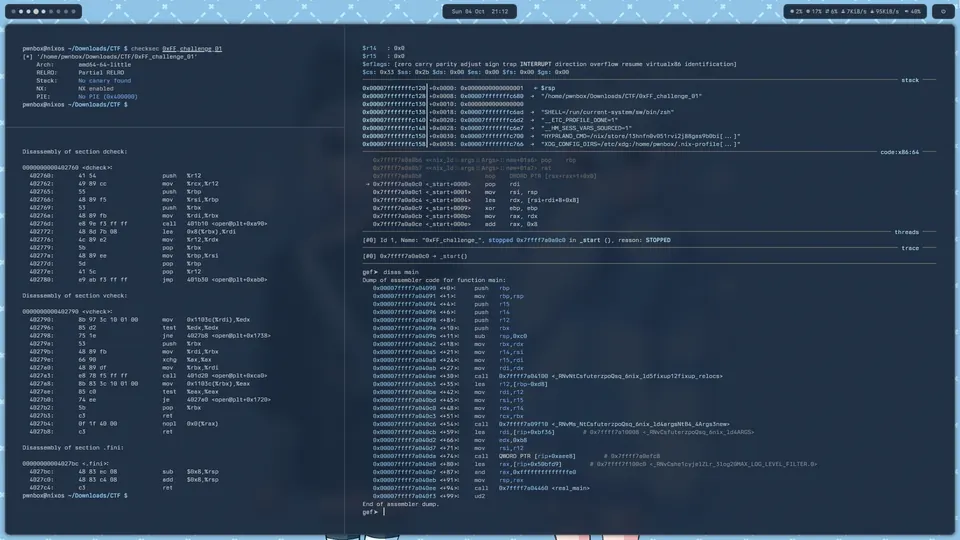Click the 2% CPU usage indicator

point(796,12)
